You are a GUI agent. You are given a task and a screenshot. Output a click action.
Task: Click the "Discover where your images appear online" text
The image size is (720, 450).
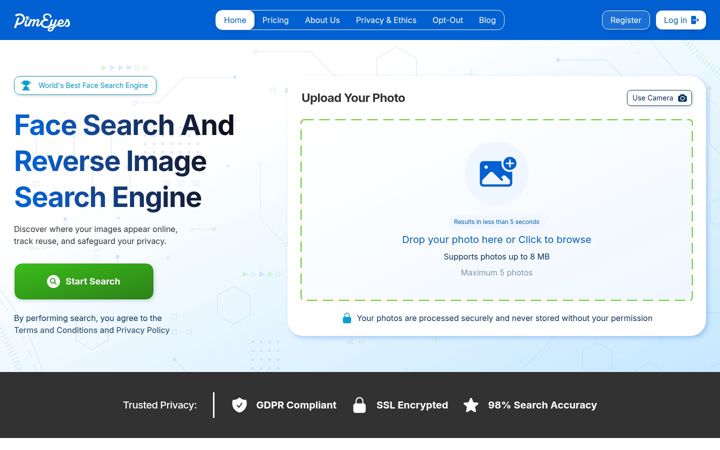[x=96, y=229]
